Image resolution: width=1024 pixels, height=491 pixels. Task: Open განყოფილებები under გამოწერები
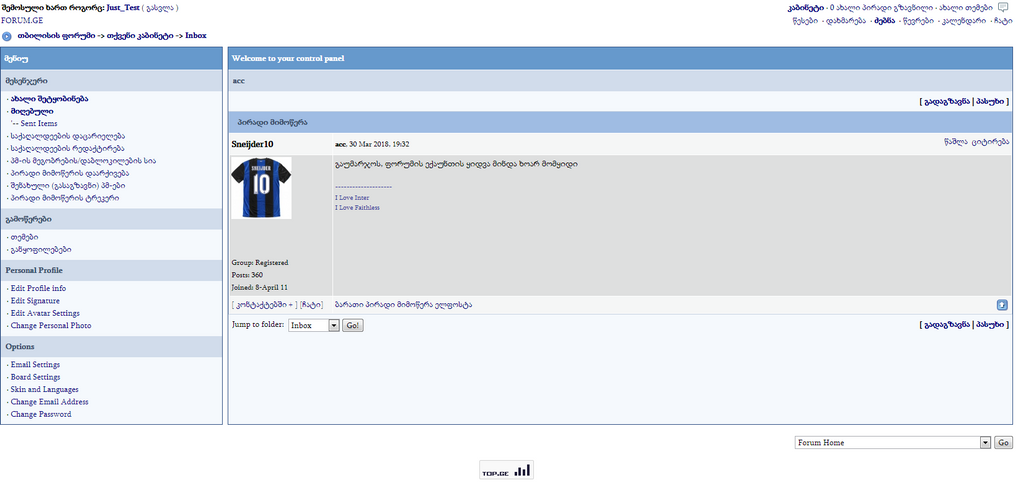[40, 250]
